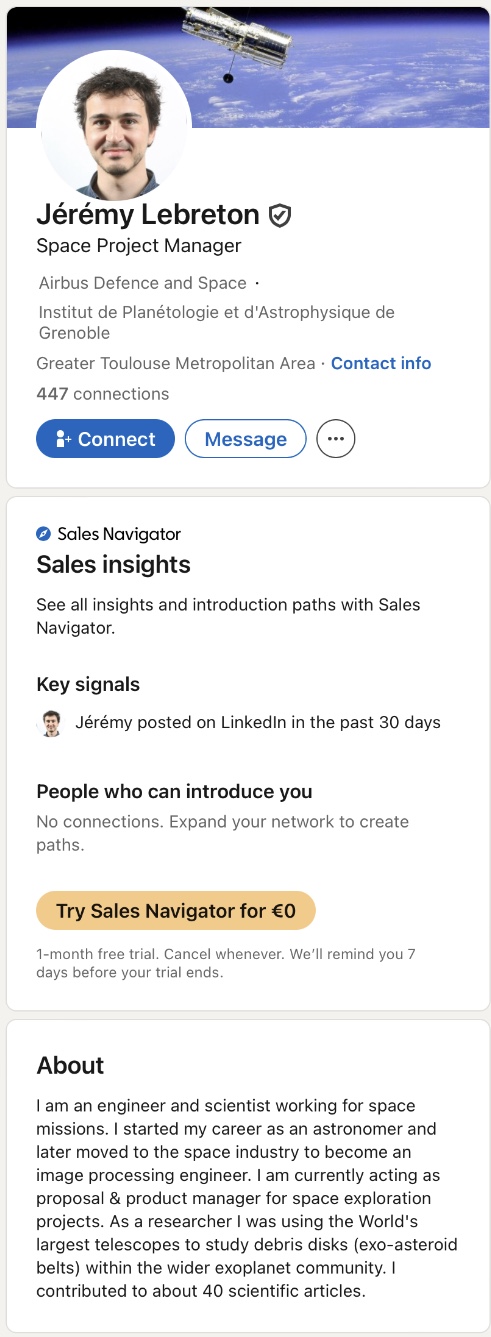Click Try Sales Navigator for €0
The image size is (491, 1337).
[x=176, y=911]
